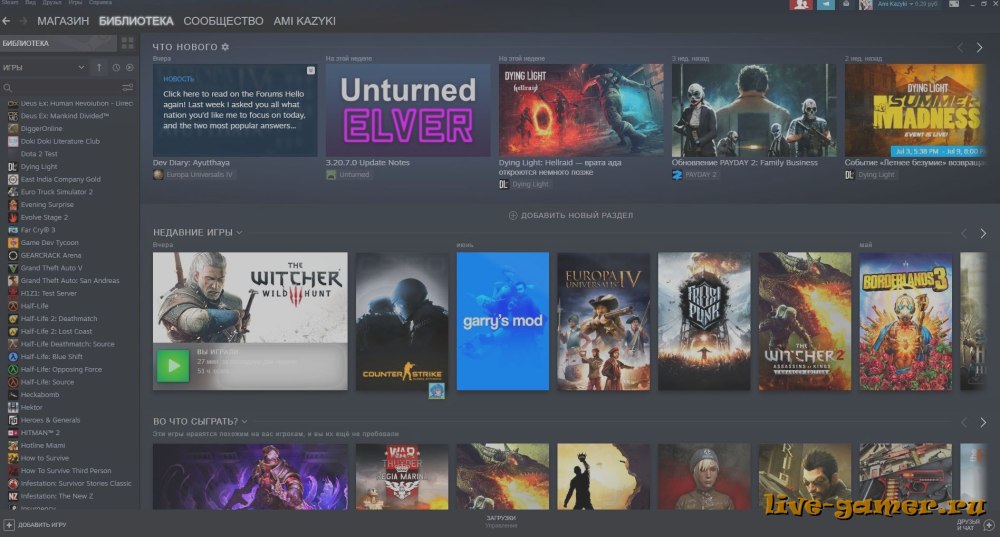Screen dimensions: 1000x537
Task: Click the back navigation arrow
Action: point(7,21)
